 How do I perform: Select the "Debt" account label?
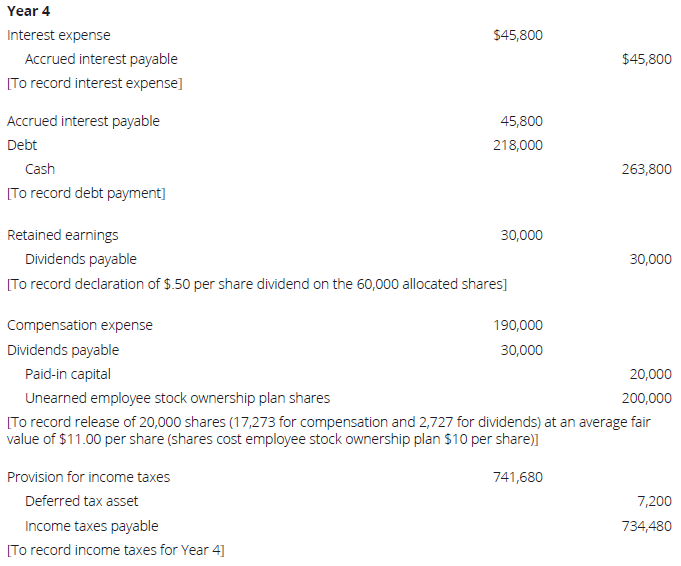click(22, 145)
